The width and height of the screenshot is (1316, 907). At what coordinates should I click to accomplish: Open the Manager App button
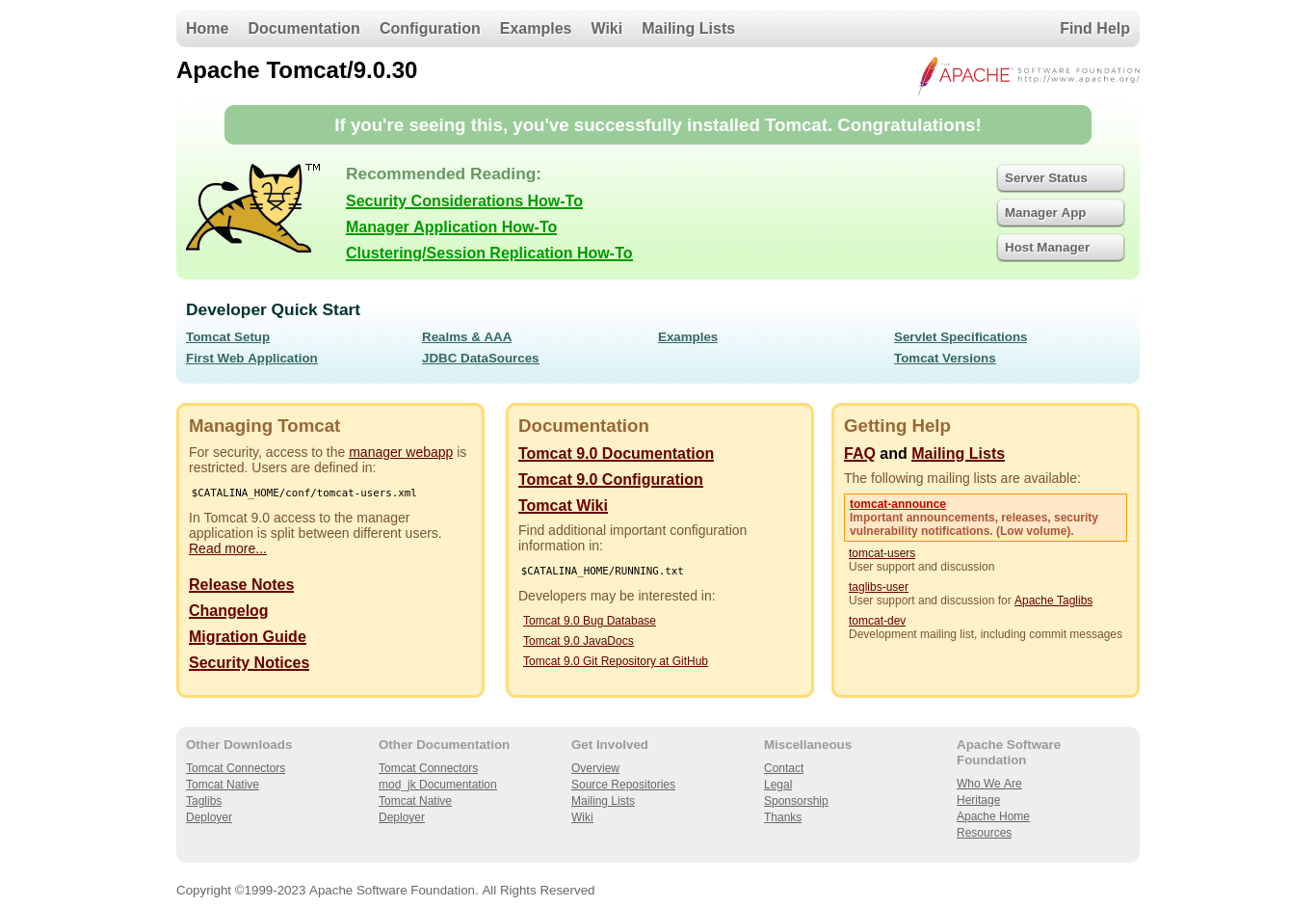click(x=1060, y=213)
